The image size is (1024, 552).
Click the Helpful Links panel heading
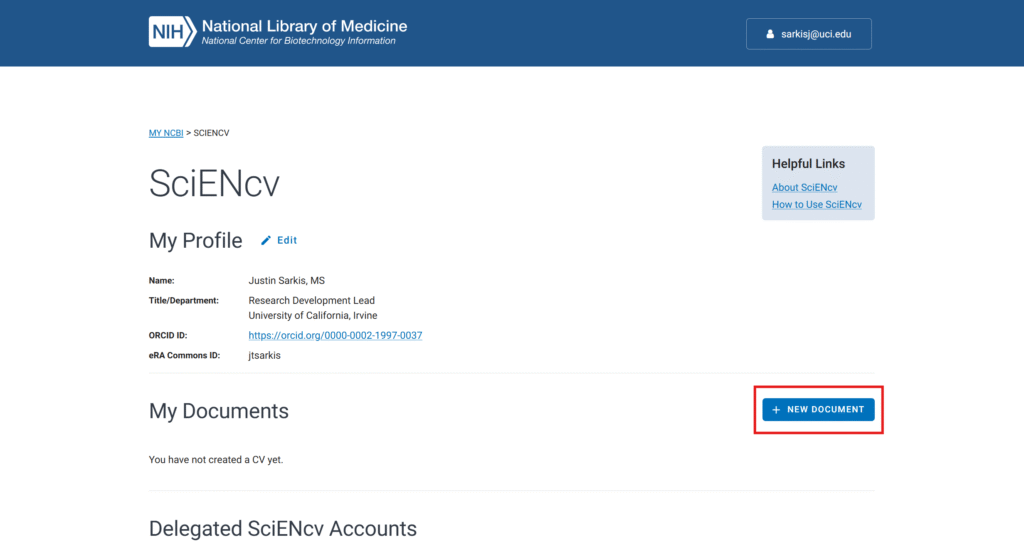[808, 164]
